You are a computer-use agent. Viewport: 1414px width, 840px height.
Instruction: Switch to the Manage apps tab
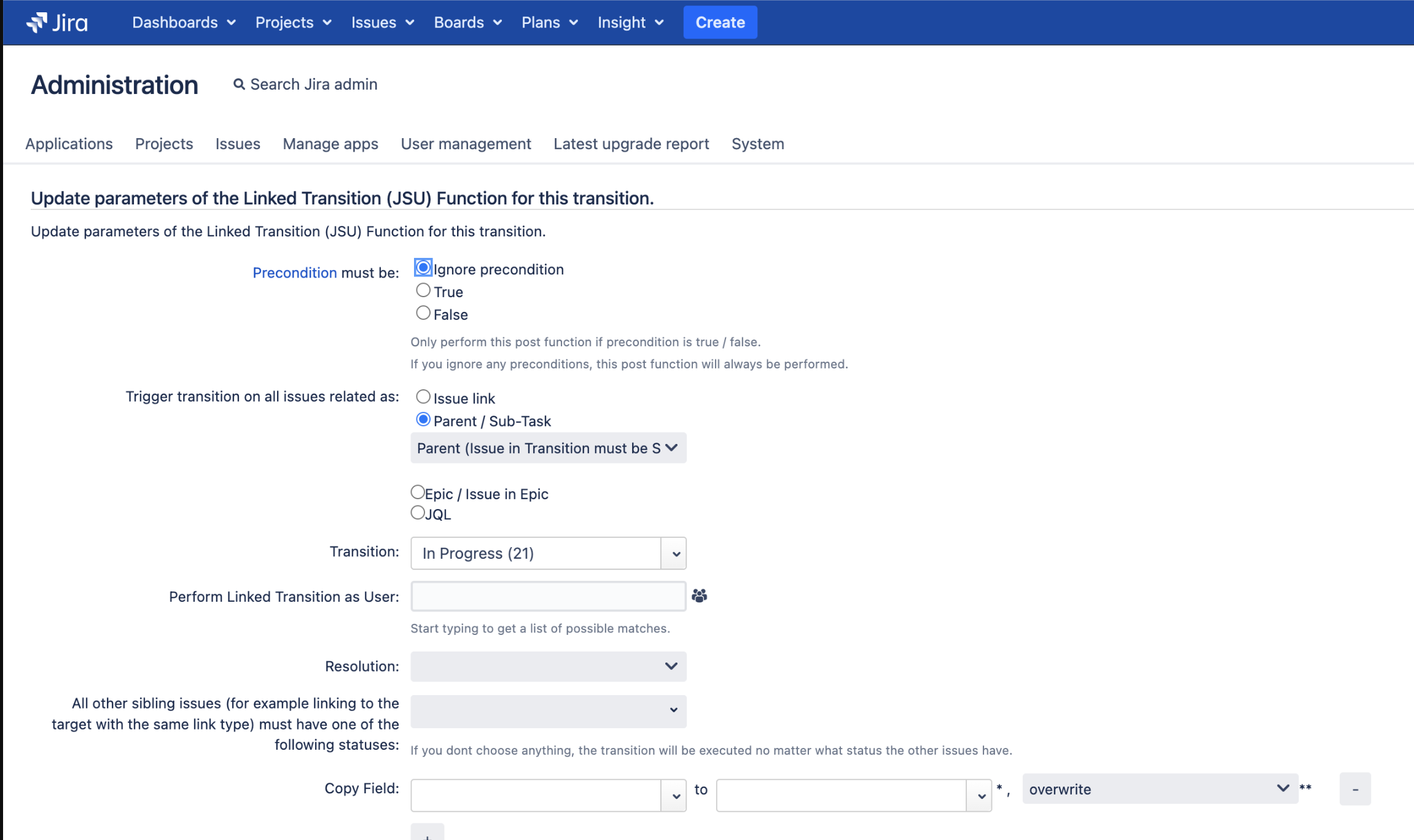pos(330,144)
